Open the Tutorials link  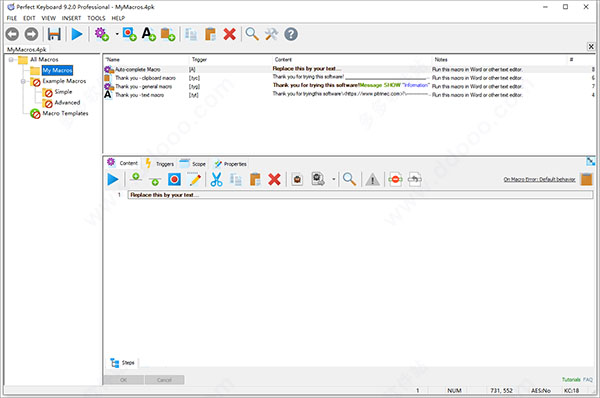tap(571, 380)
